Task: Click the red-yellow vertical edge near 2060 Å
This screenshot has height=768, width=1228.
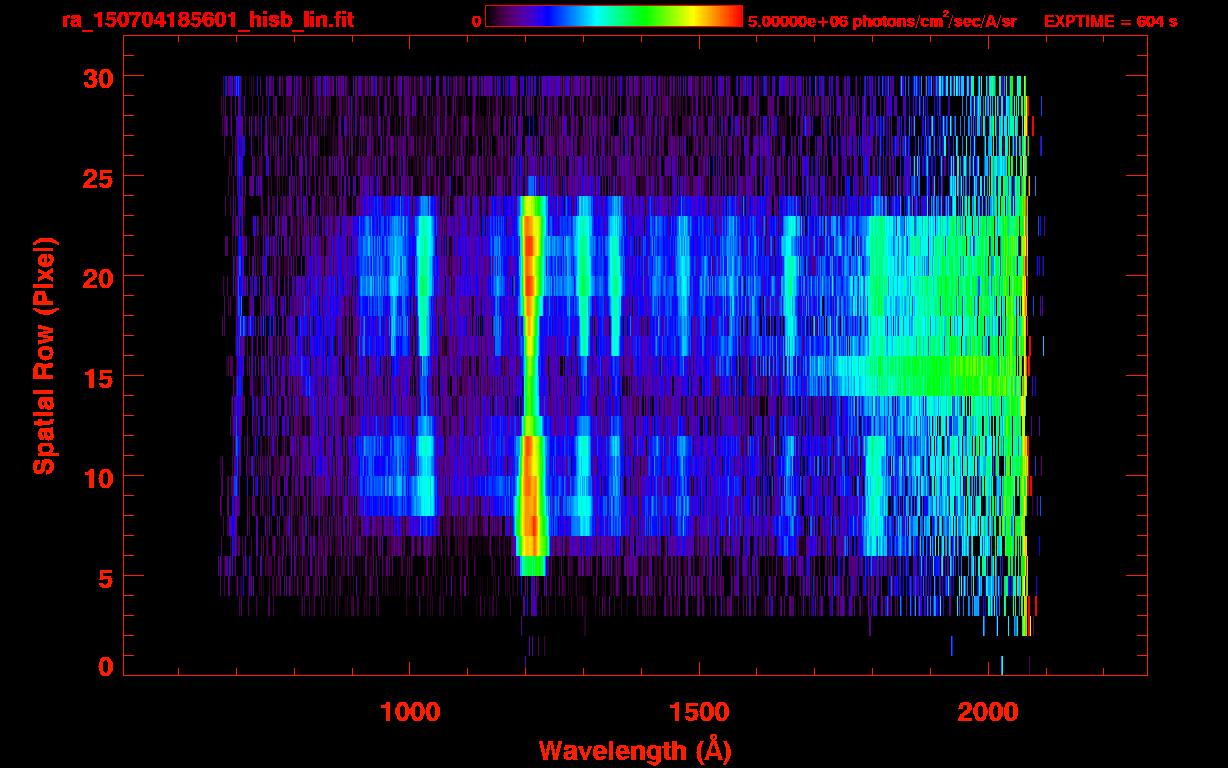Action: point(1026,400)
